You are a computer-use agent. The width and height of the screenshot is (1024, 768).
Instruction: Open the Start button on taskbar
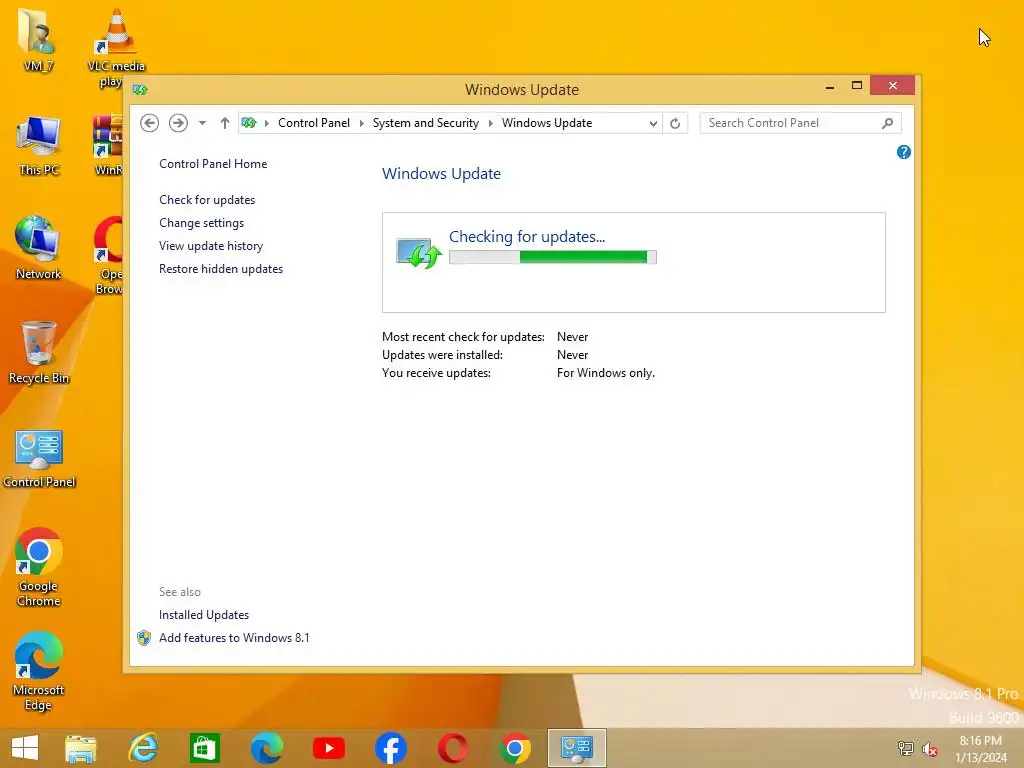pos(25,748)
